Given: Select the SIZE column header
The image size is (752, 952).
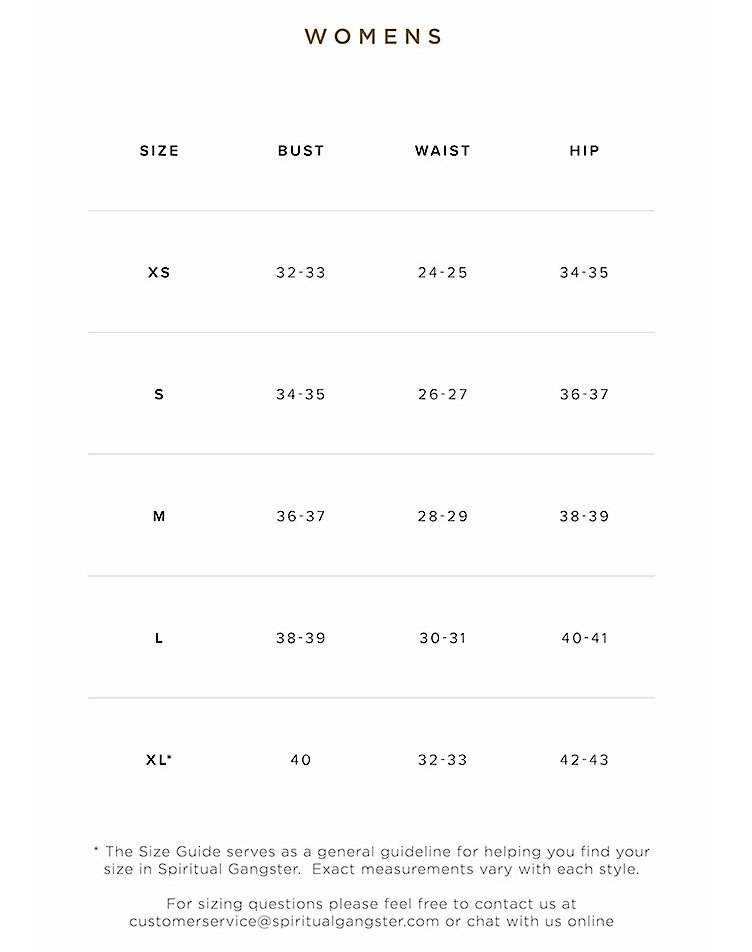Looking at the screenshot, I should 160,151.
